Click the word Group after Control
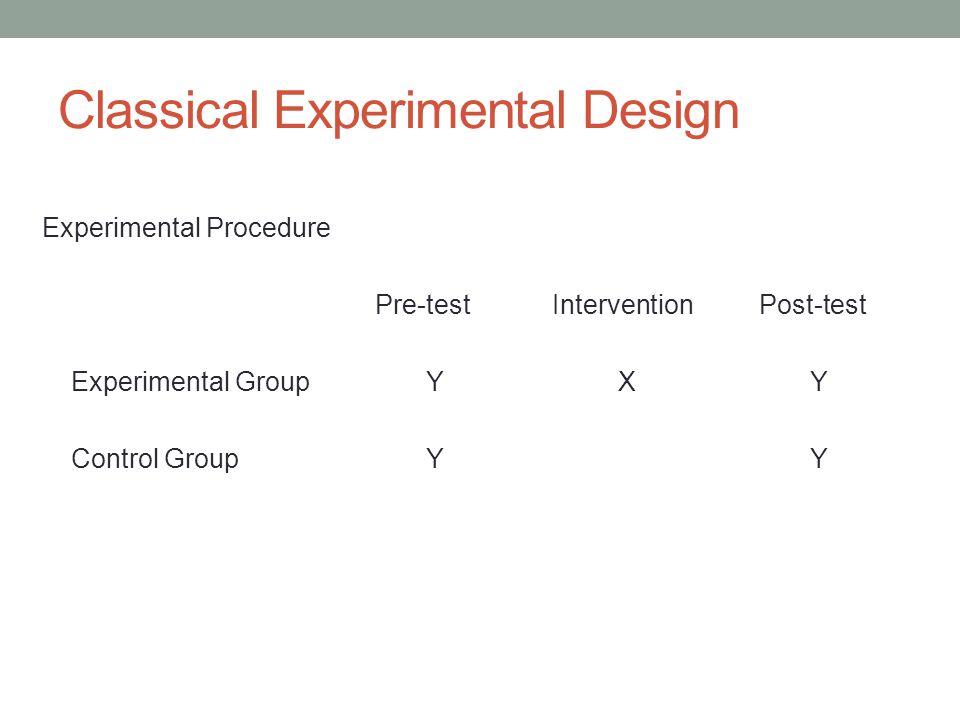960x720 pixels. click(201, 459)
